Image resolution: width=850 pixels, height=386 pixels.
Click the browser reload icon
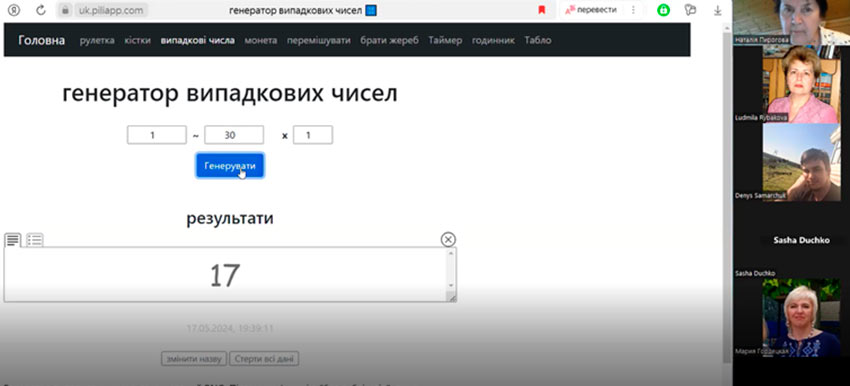(x=41, y=10)
